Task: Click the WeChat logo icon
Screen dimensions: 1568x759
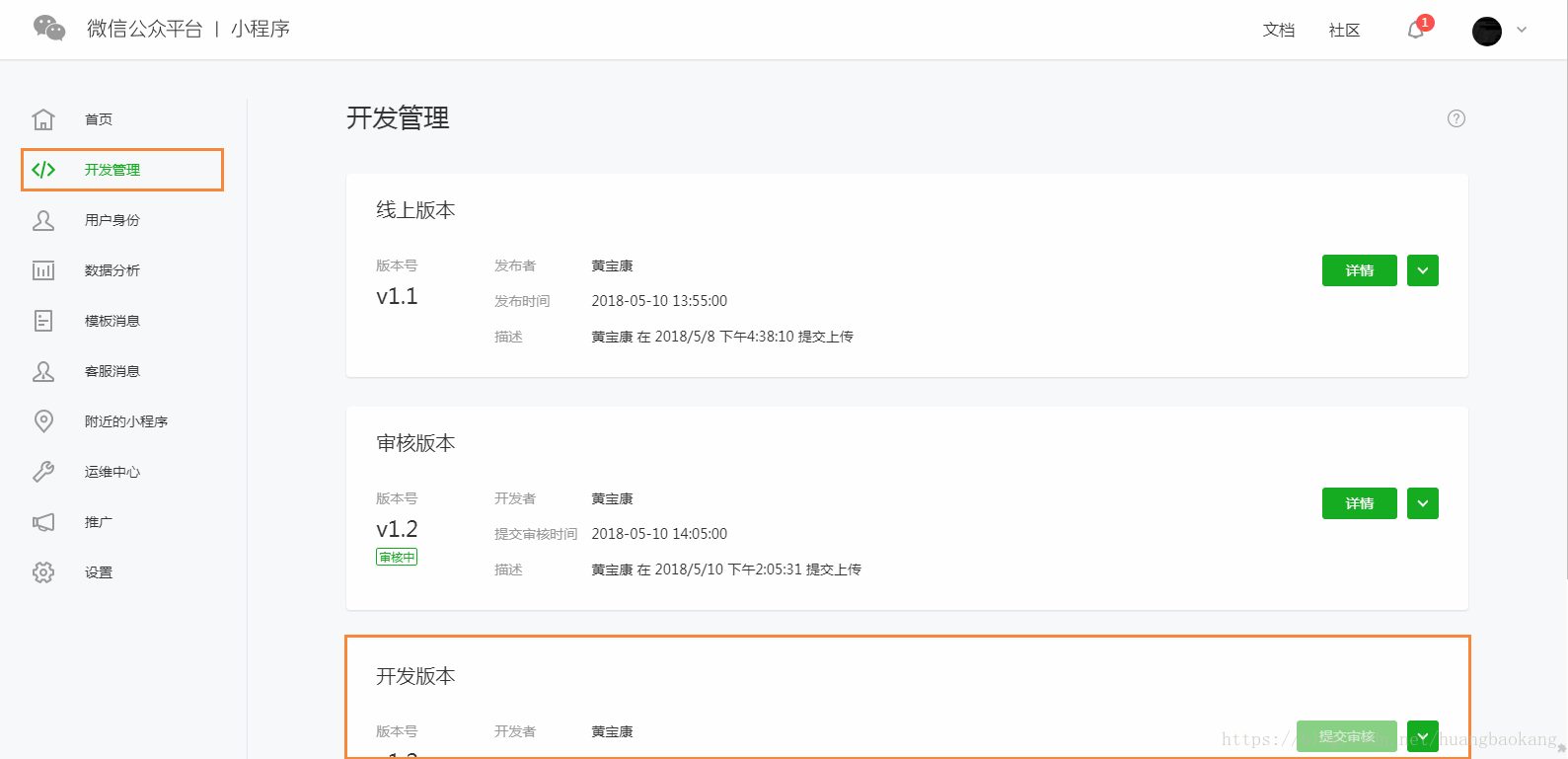Action: pyautogui.click(x=49, y=29)
